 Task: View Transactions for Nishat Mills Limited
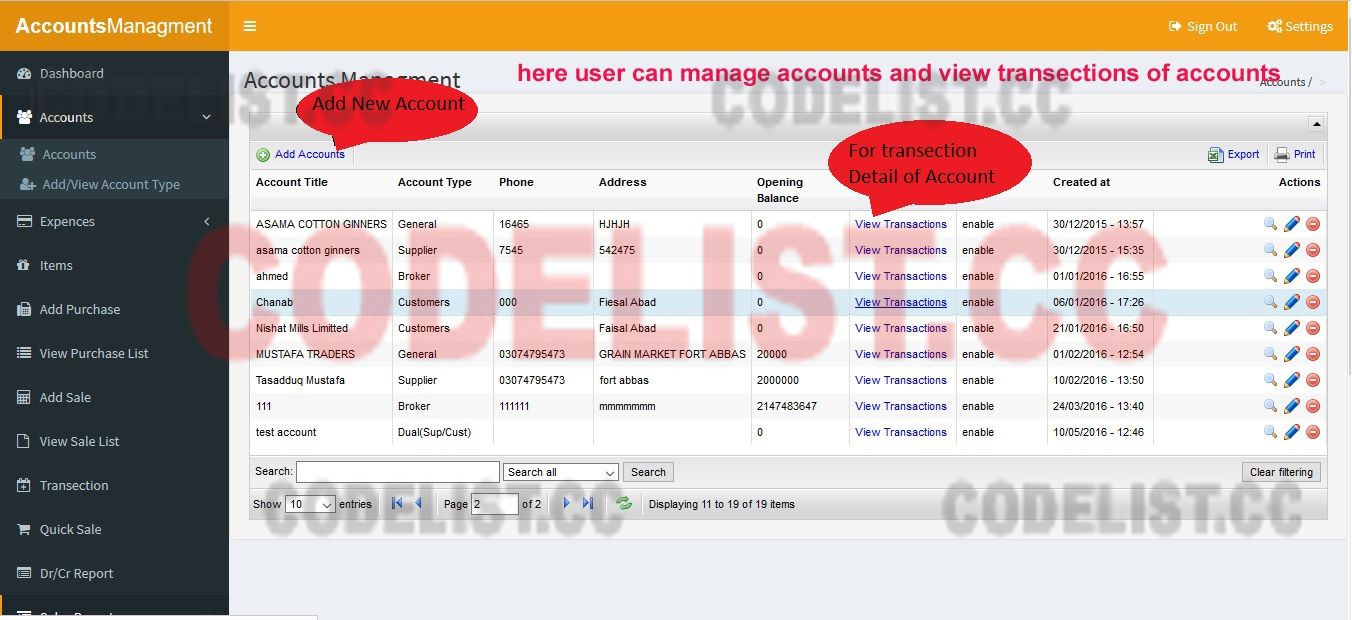coord(901,328)
